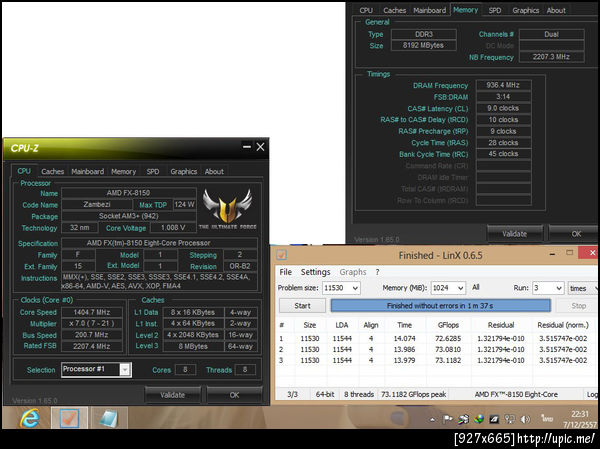600x449 pixels.
Task: Open Graphics tab in front CPU-Z window
Action: point(184,171)
